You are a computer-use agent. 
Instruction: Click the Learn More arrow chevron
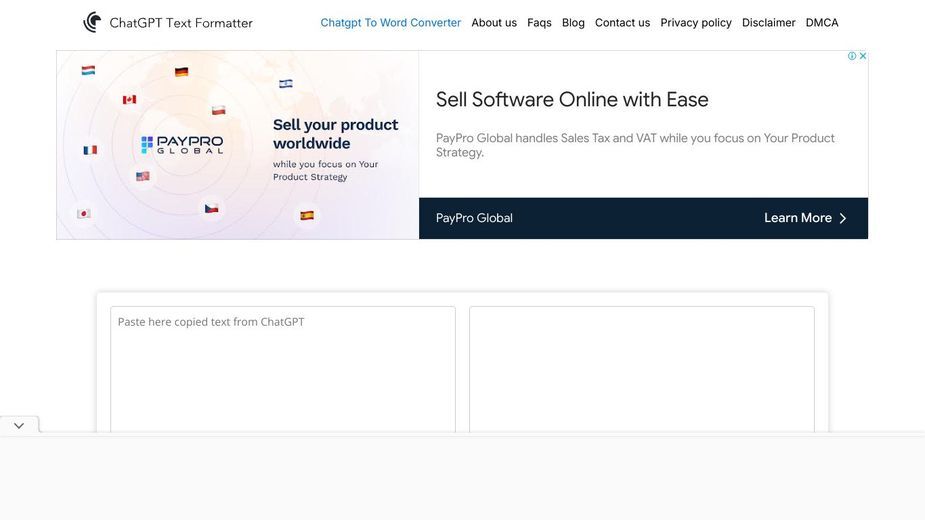click(842, 218)
